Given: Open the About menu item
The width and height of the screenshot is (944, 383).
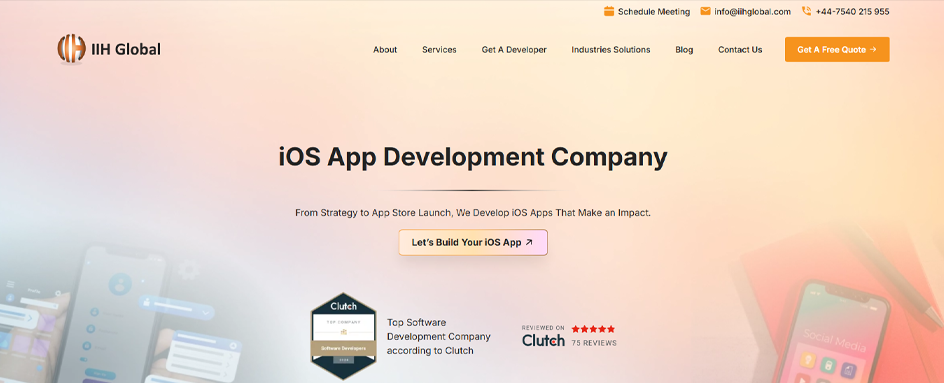Looking at the screenshot, I should click(x=385, y=49).
